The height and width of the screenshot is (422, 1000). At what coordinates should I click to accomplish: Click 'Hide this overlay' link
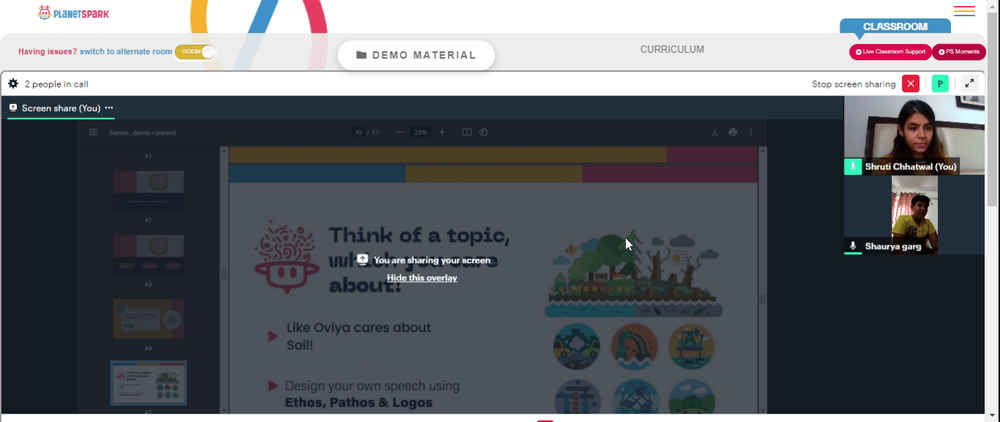tap(422, 278)
